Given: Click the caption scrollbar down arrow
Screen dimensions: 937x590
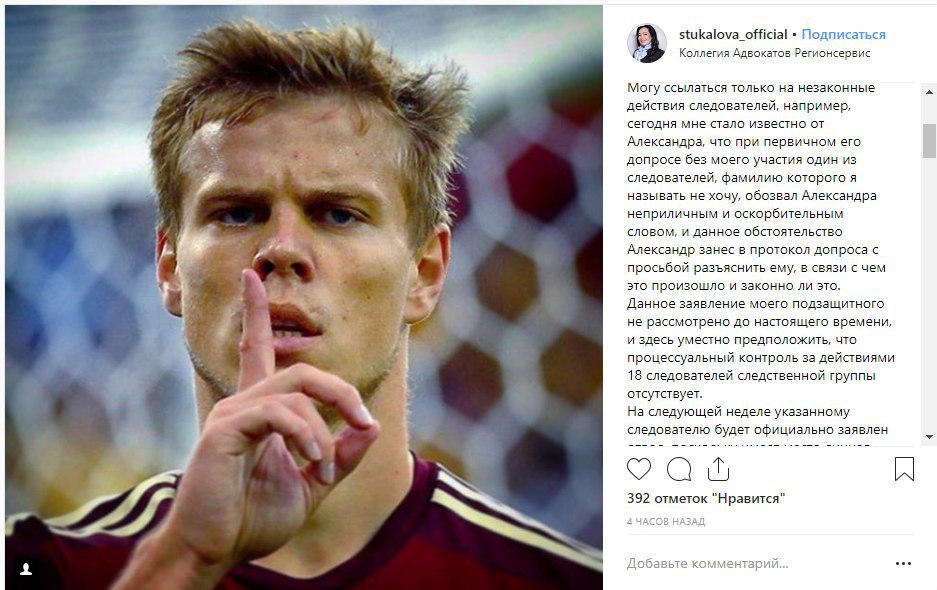Looking at the screenshot, I should [x=929, y=437].
